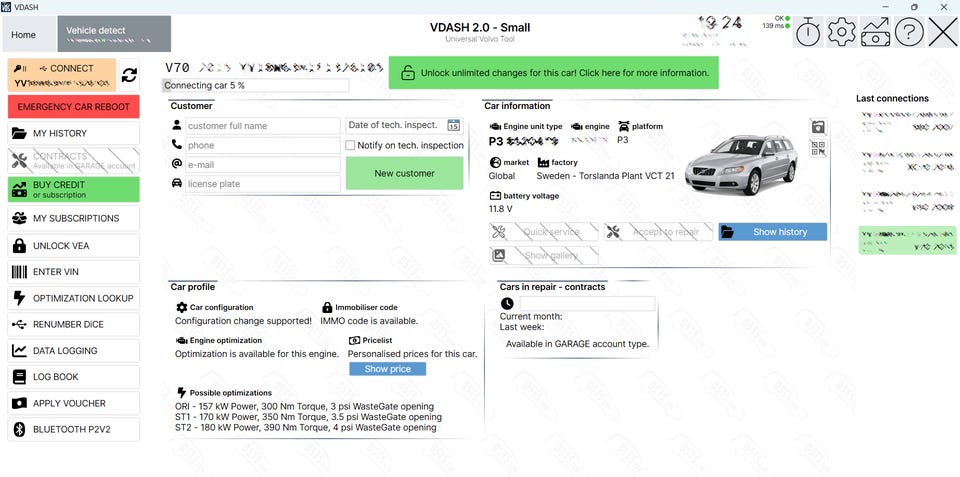Click the green unlock unlimited changes banner

point(553,73)
